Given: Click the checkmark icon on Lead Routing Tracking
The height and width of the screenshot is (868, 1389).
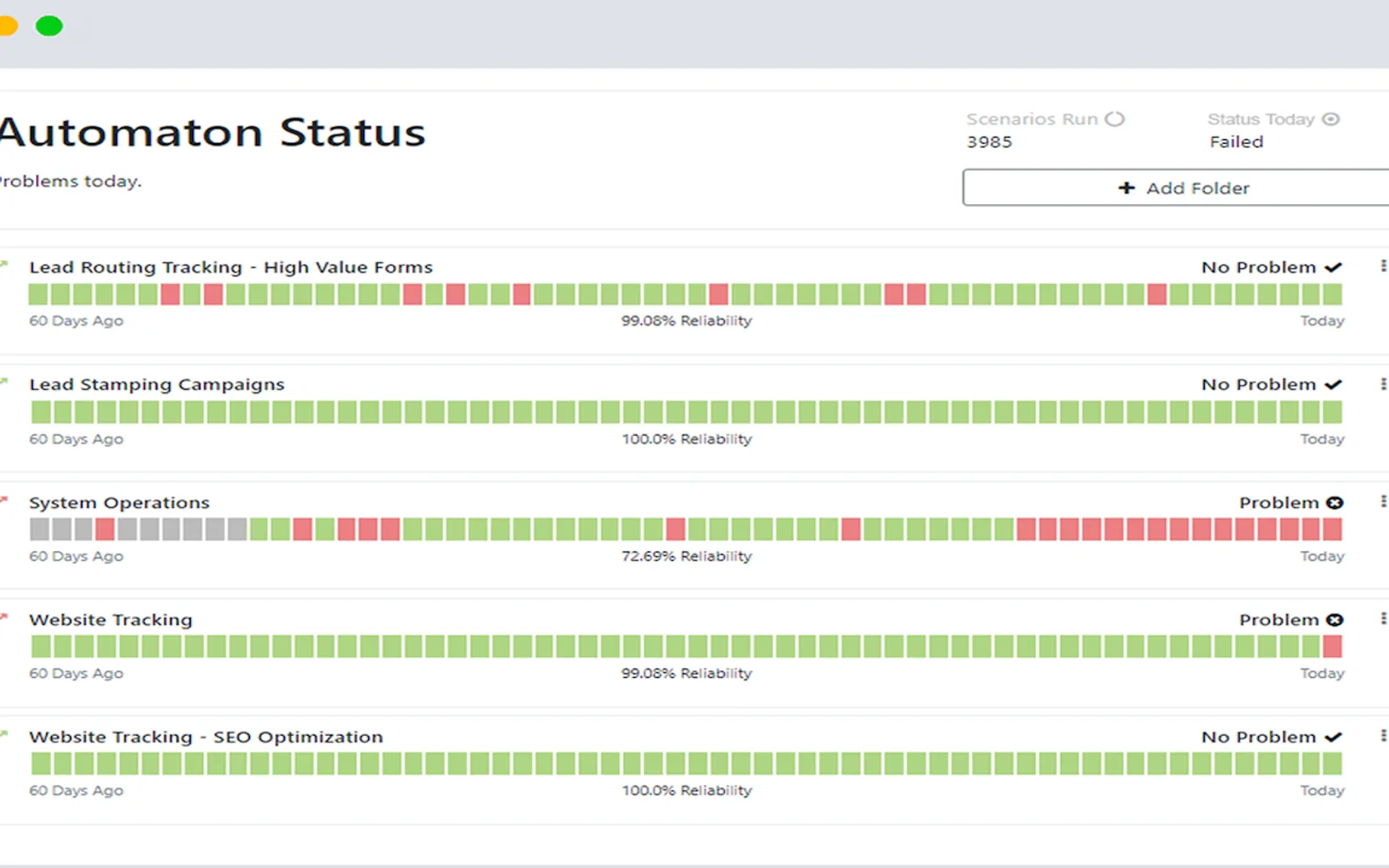Looking at the screenshot, I should pyautogui.click(x=1333, y=267).
